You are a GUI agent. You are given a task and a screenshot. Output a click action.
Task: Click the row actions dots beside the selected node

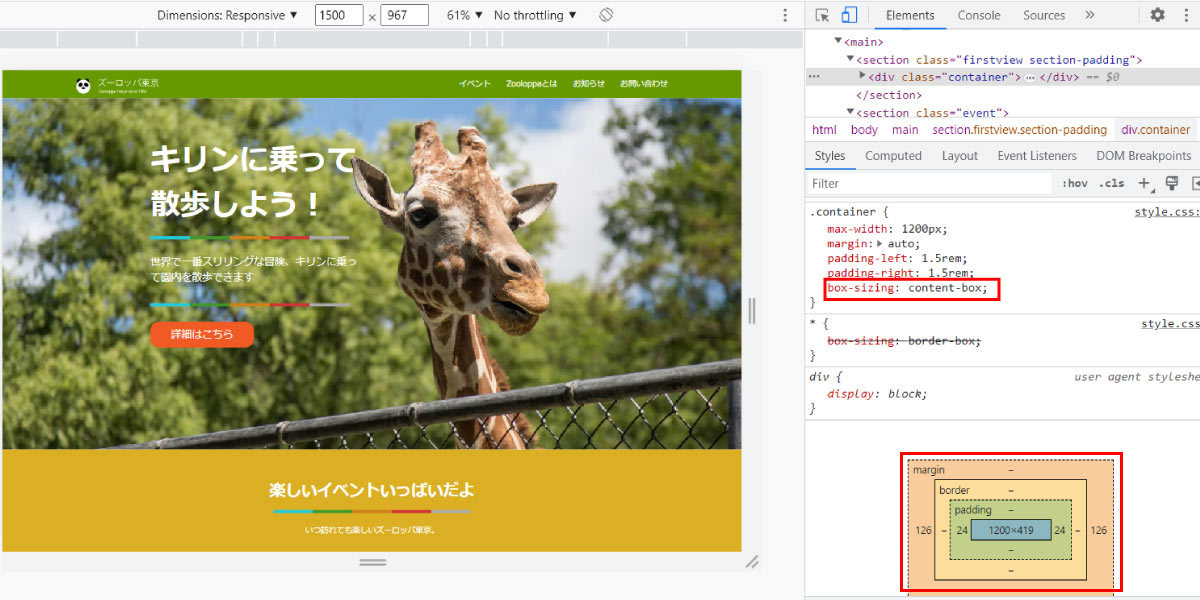point(814,77)
